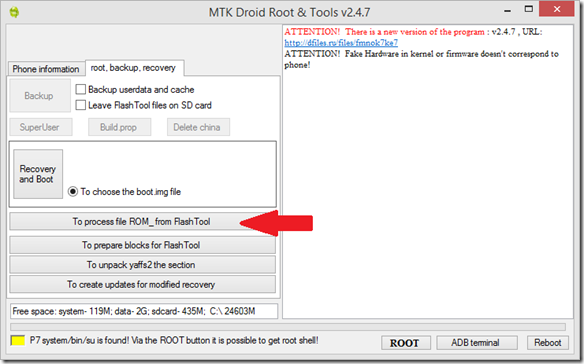Click the Delete china button

198,127
